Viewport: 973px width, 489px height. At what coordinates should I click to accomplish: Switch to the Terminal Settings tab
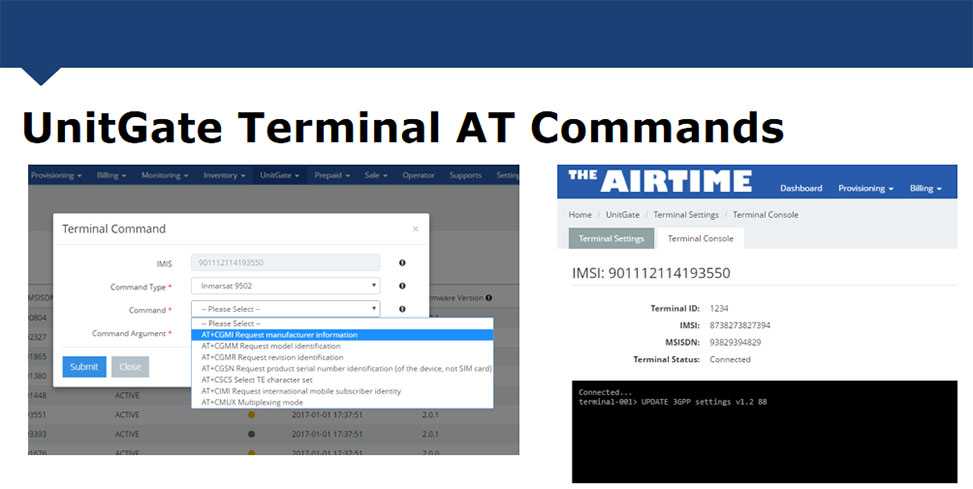tap(611, 238)
